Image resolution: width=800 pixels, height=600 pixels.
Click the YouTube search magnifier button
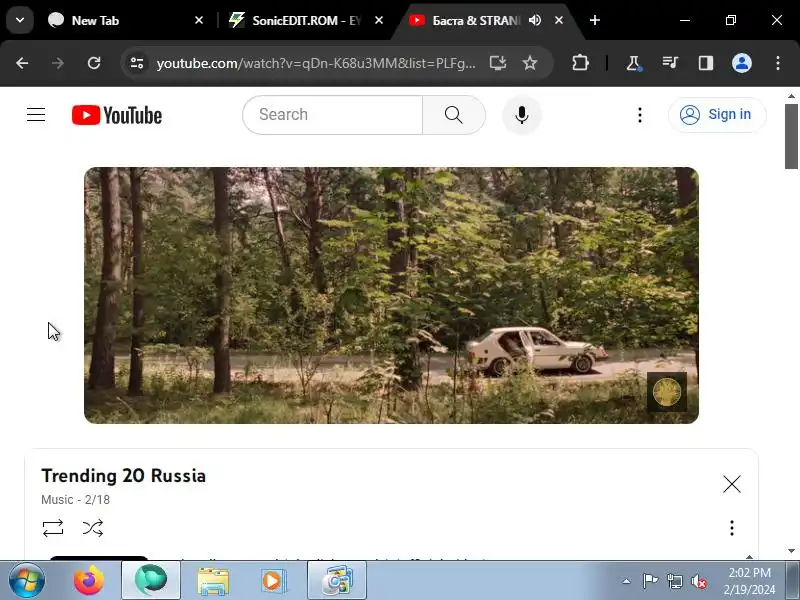click(x=454, y=115)
